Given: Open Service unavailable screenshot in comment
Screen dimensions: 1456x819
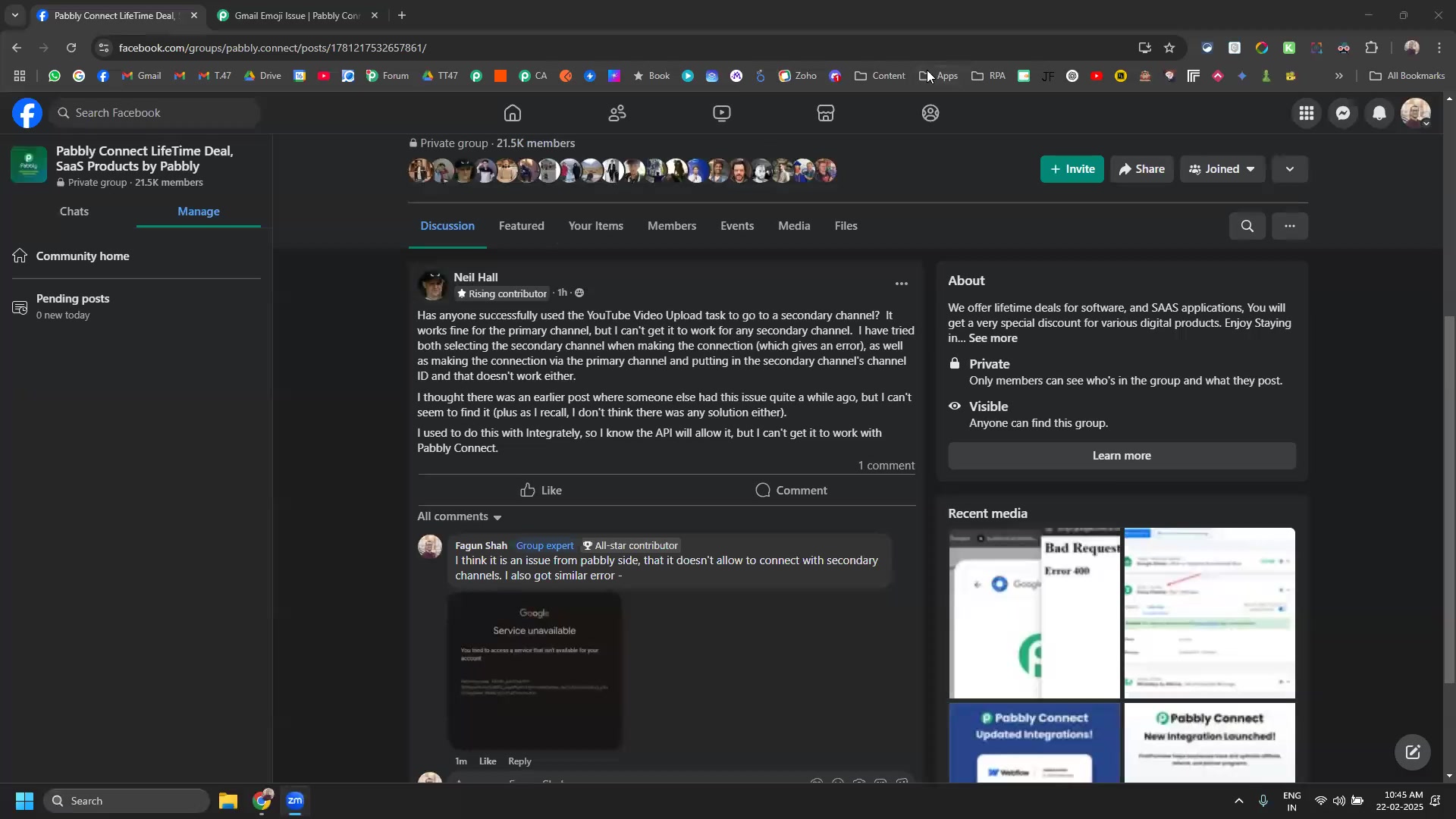Looking at the screenshot, I should click(535, 670).
